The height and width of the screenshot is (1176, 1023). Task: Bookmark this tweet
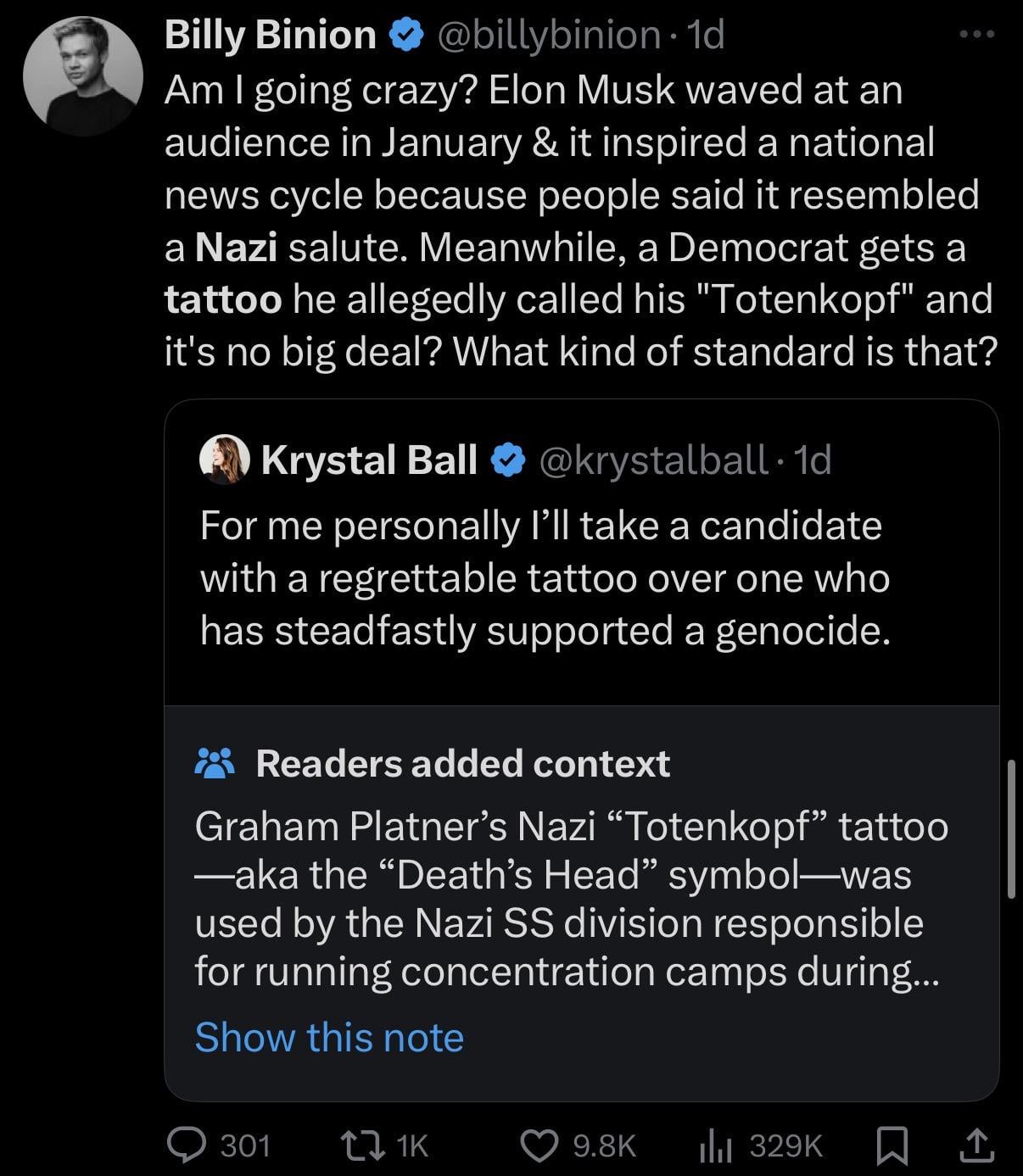892,1145
